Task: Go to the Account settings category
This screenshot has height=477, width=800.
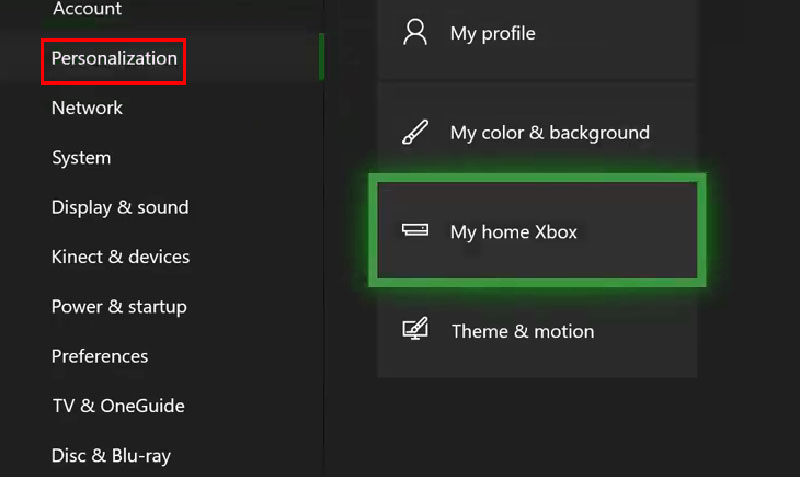Action: 87,9
